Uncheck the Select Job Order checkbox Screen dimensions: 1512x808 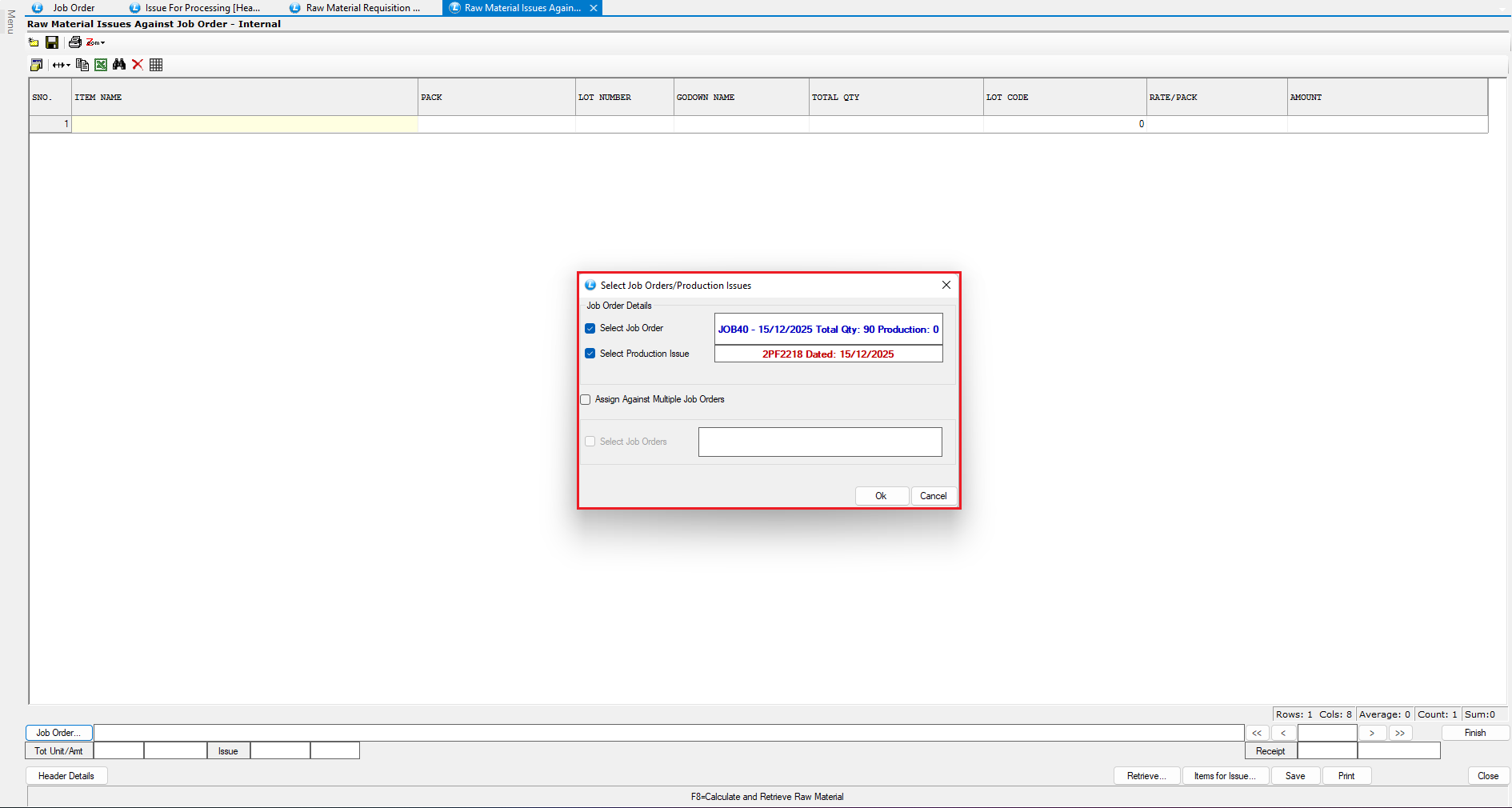(590, 328)
